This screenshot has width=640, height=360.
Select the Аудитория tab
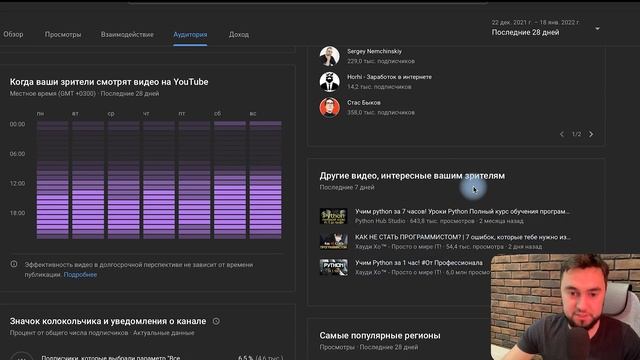coord(190,35)
